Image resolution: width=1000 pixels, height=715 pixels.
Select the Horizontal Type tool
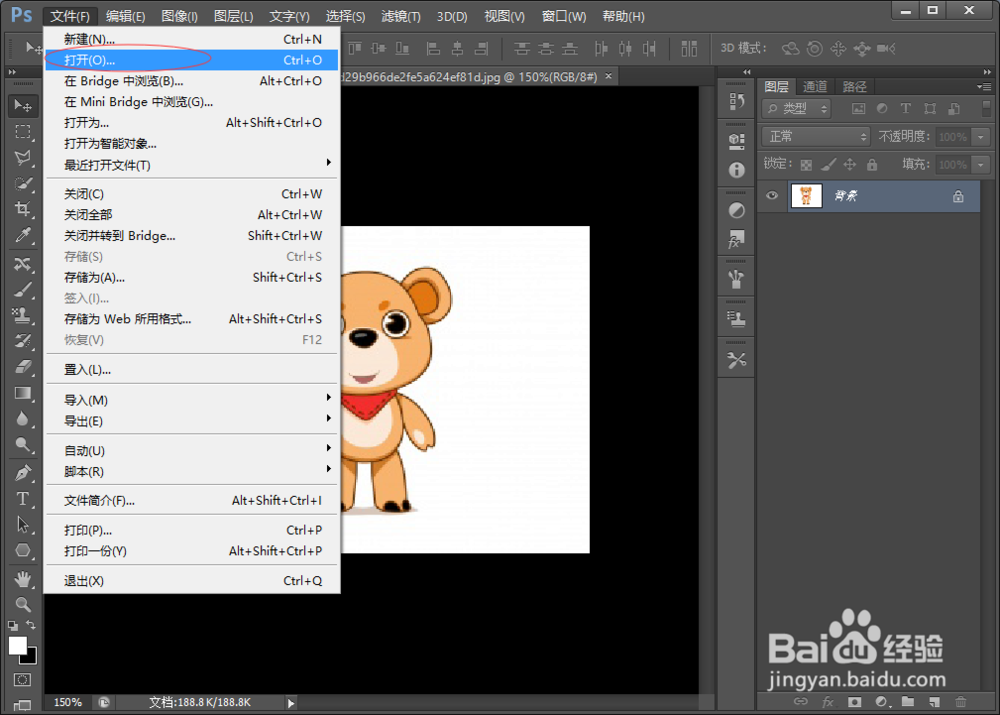23,499
